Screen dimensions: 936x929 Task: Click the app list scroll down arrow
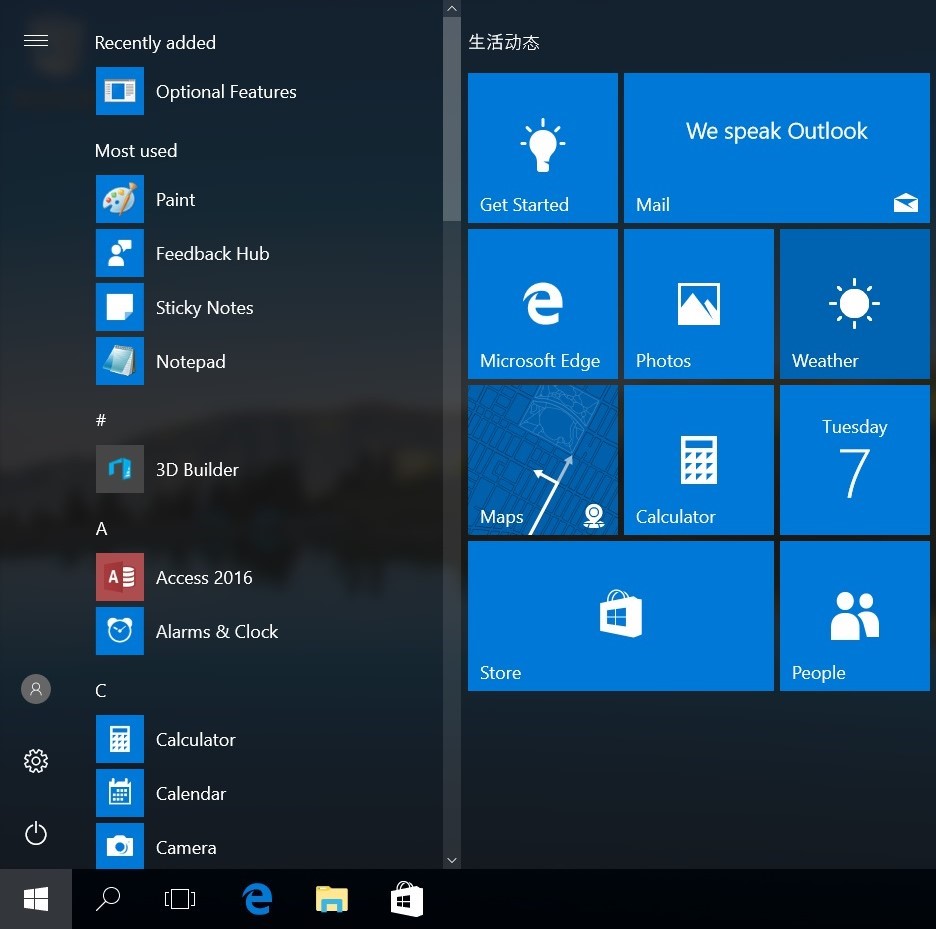click(452, 860)
